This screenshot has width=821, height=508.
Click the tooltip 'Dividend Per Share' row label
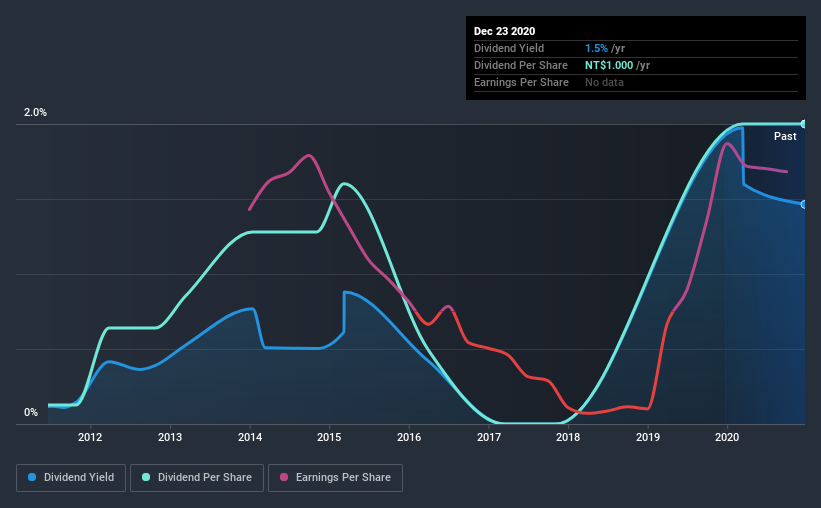point(520,65)
